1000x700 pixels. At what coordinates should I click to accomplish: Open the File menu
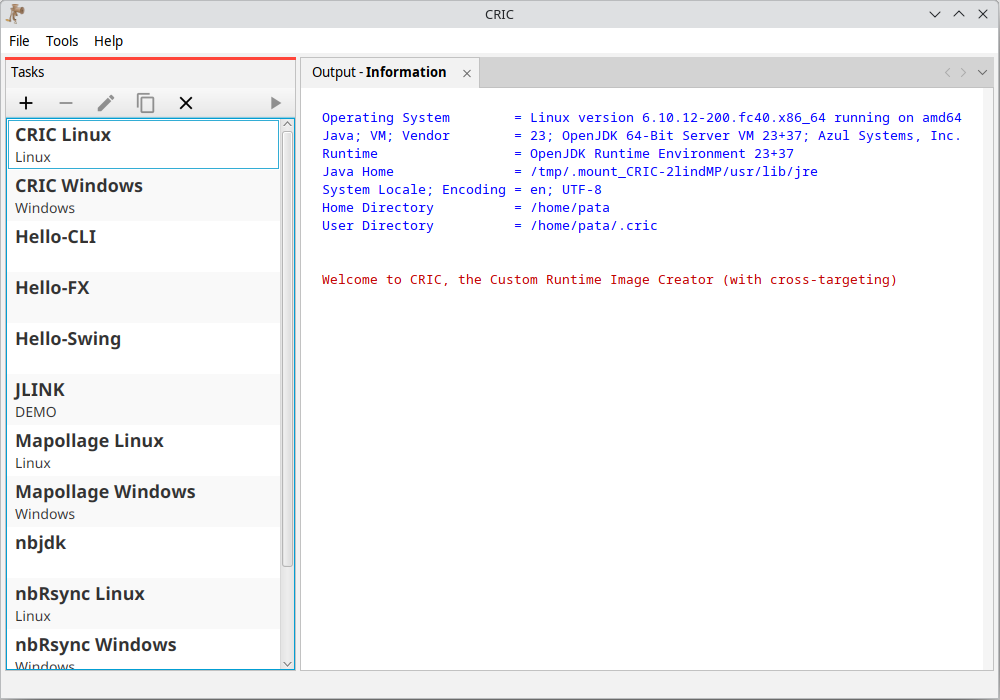19,41
